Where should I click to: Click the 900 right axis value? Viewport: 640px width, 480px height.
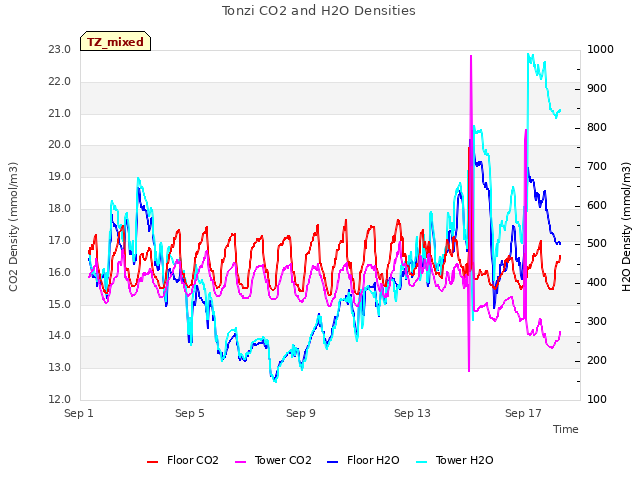597,89
